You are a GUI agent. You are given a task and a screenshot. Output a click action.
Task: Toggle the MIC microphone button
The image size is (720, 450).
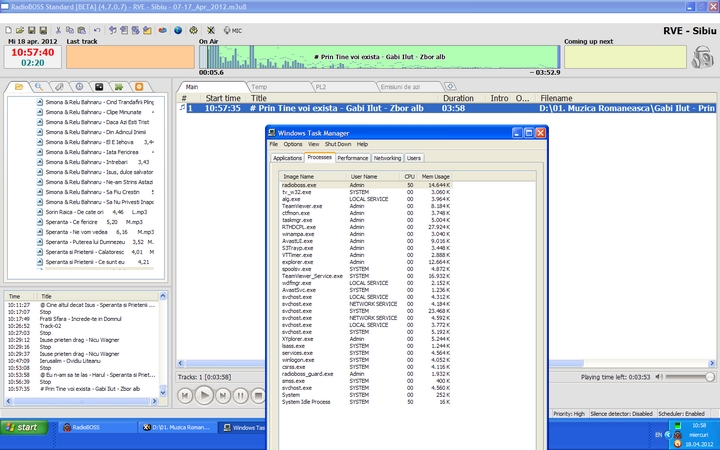coord(232,30)
